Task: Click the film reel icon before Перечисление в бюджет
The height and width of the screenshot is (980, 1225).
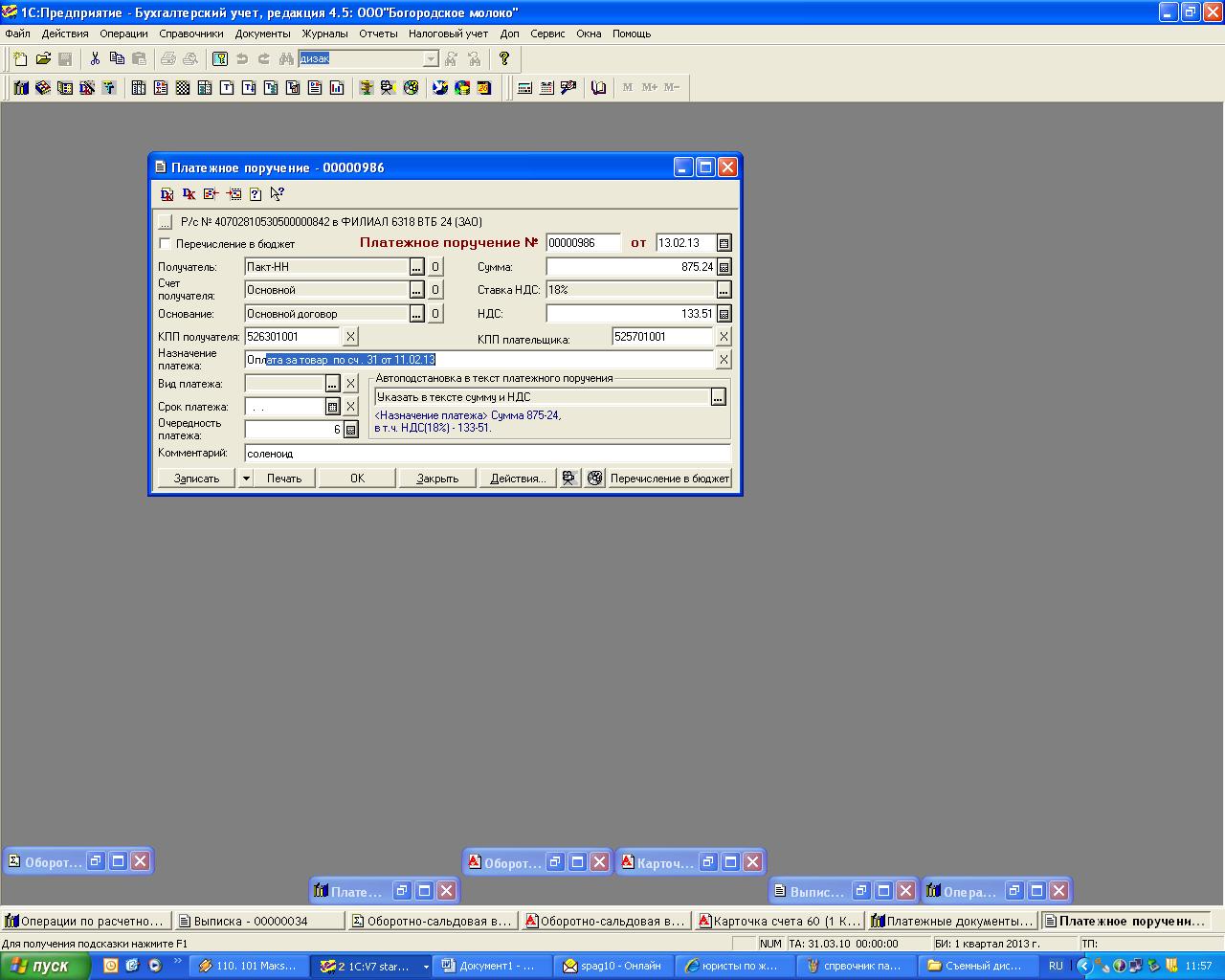Action: 595,478
